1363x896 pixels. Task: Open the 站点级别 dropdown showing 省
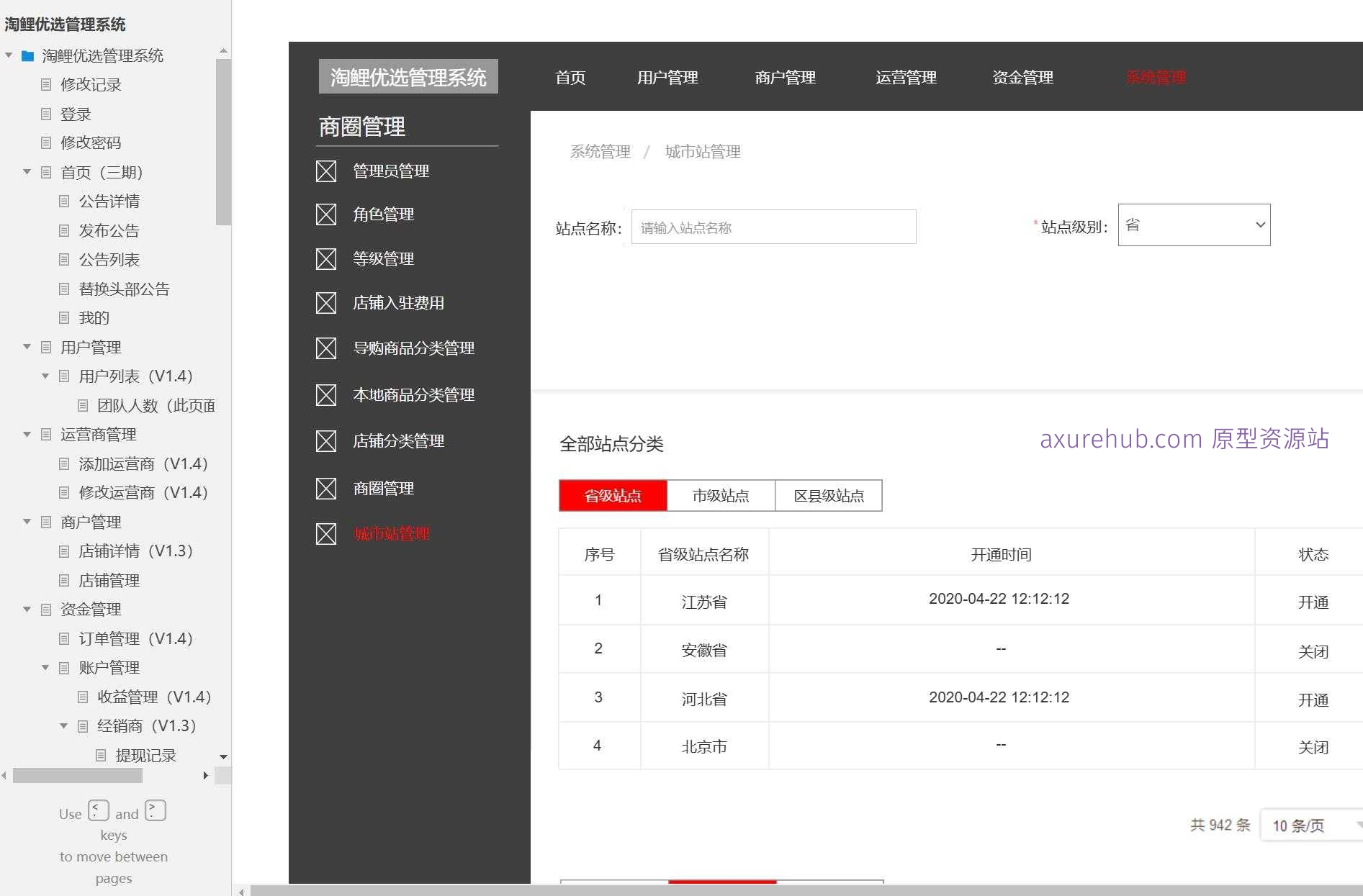[1193, 225]
